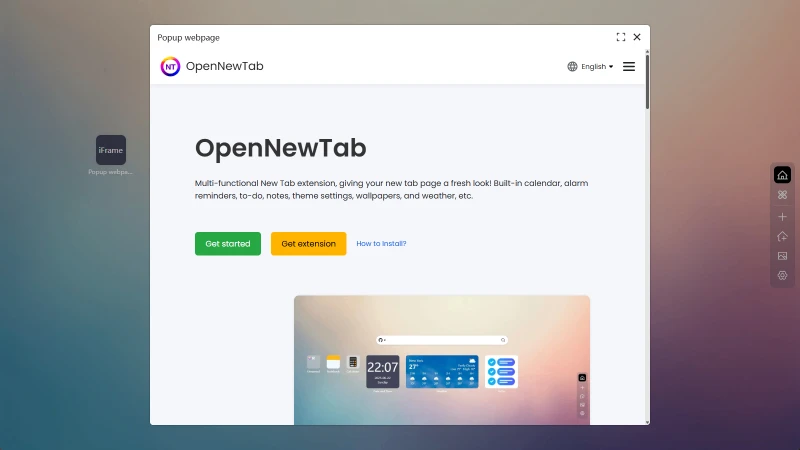Click the Home icon in the right sidebar
This screenshot has width=800, height=450.
(x=782, y=175)
